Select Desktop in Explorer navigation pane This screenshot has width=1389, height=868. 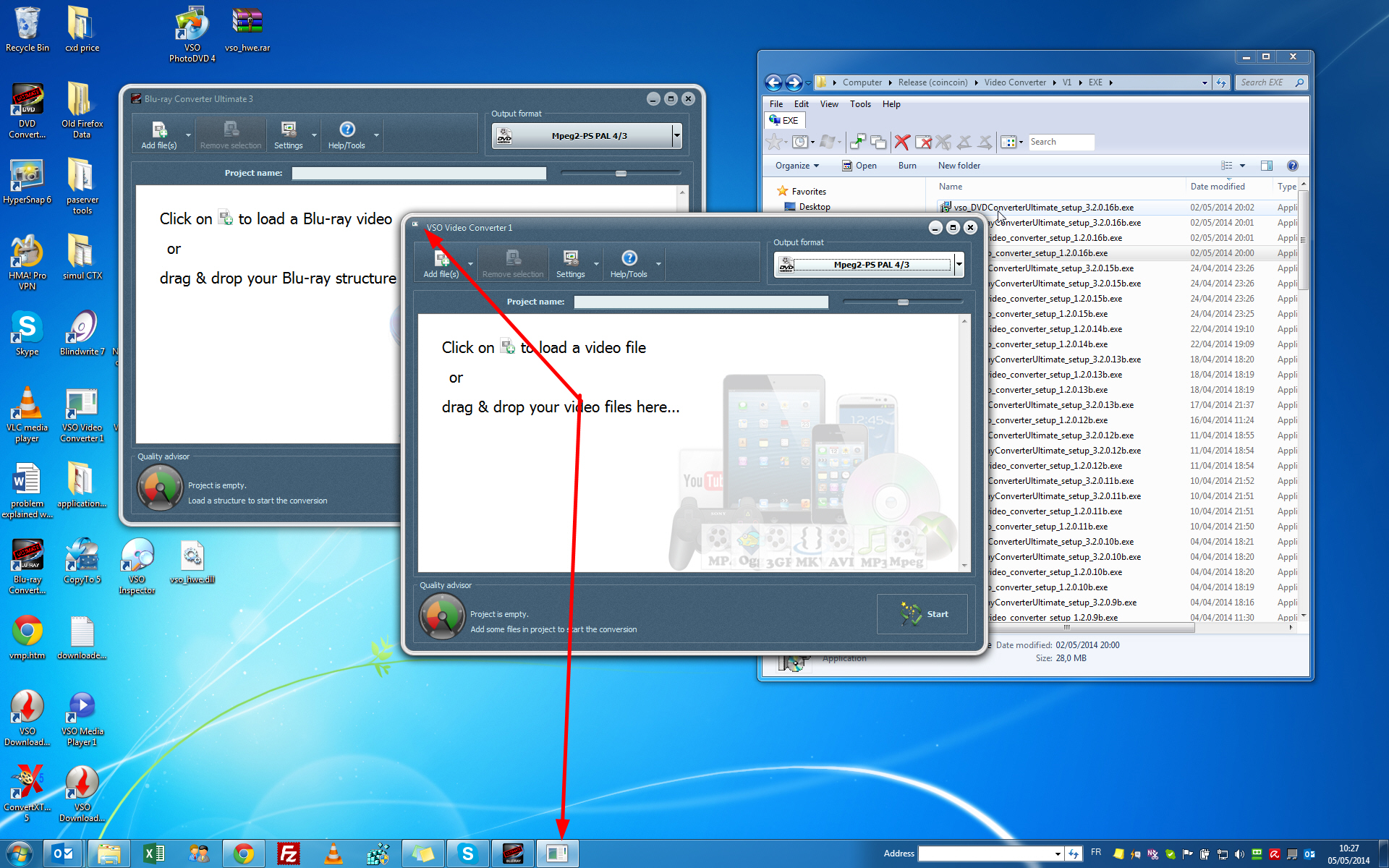tap(815, 207)
